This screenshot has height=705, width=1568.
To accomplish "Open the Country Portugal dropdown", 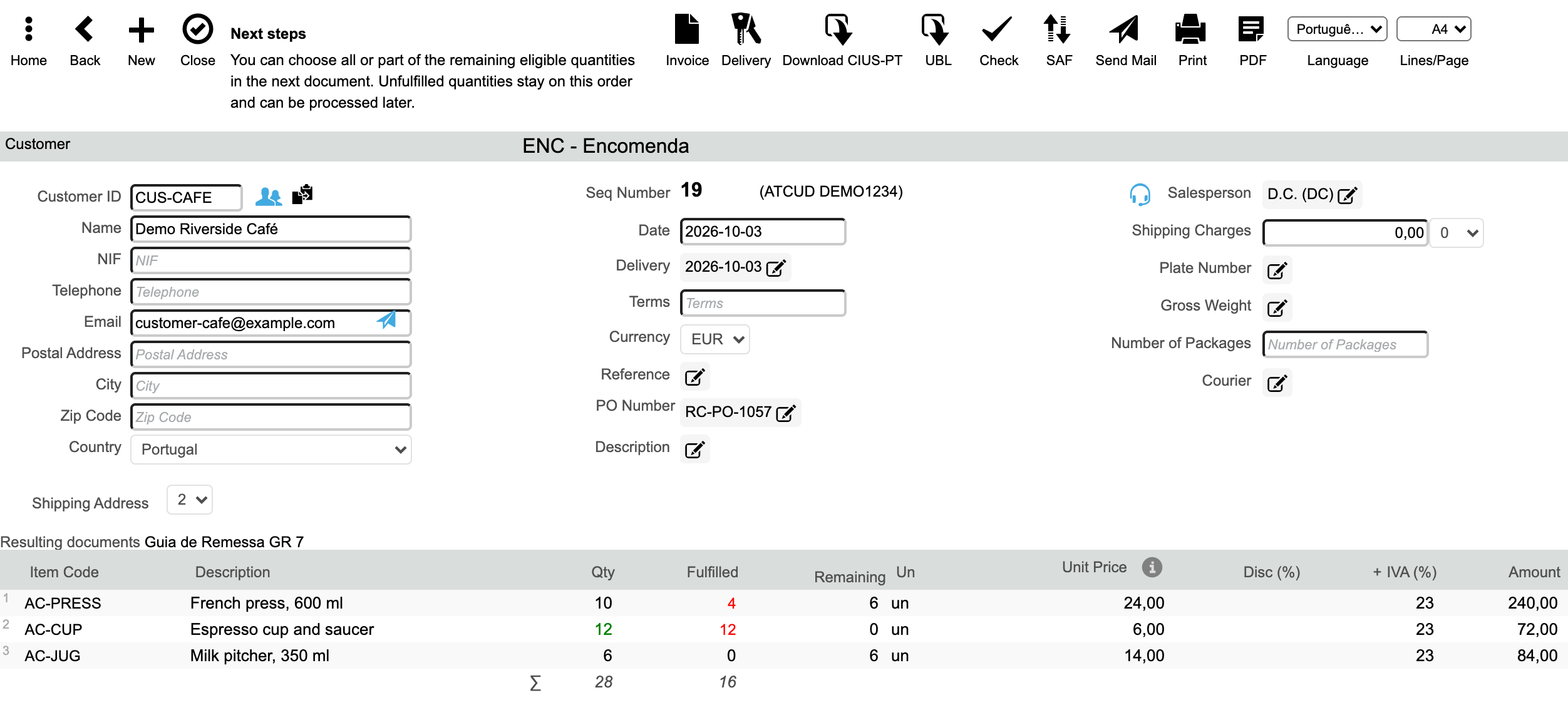I will point(271,450).
